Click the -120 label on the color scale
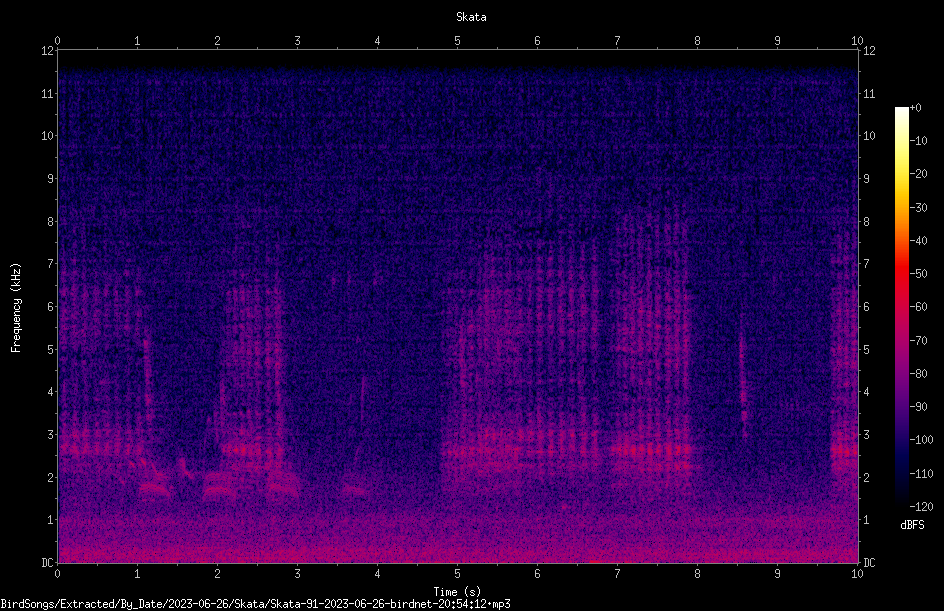944x611 pixels. pyautogui.click(x=922, y=507)
